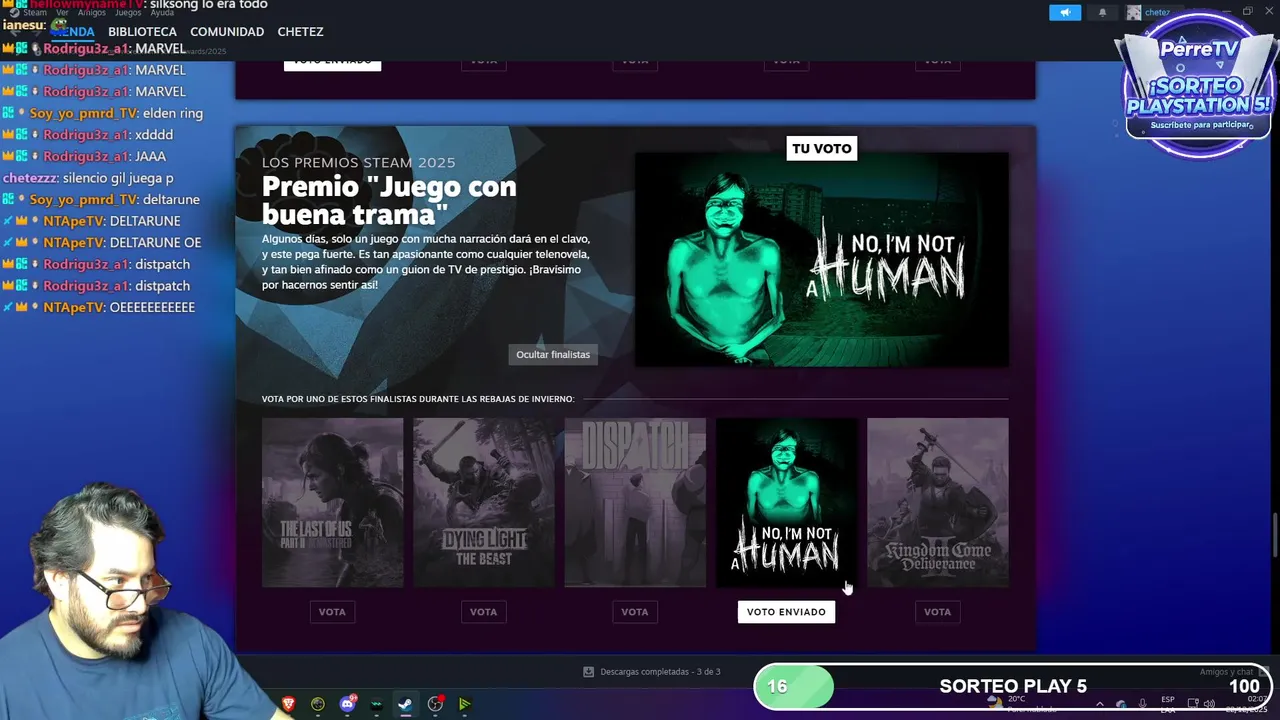Vote for The Last of Us Part II
The width and height of the screenshot is (1280, 720).
332,612
